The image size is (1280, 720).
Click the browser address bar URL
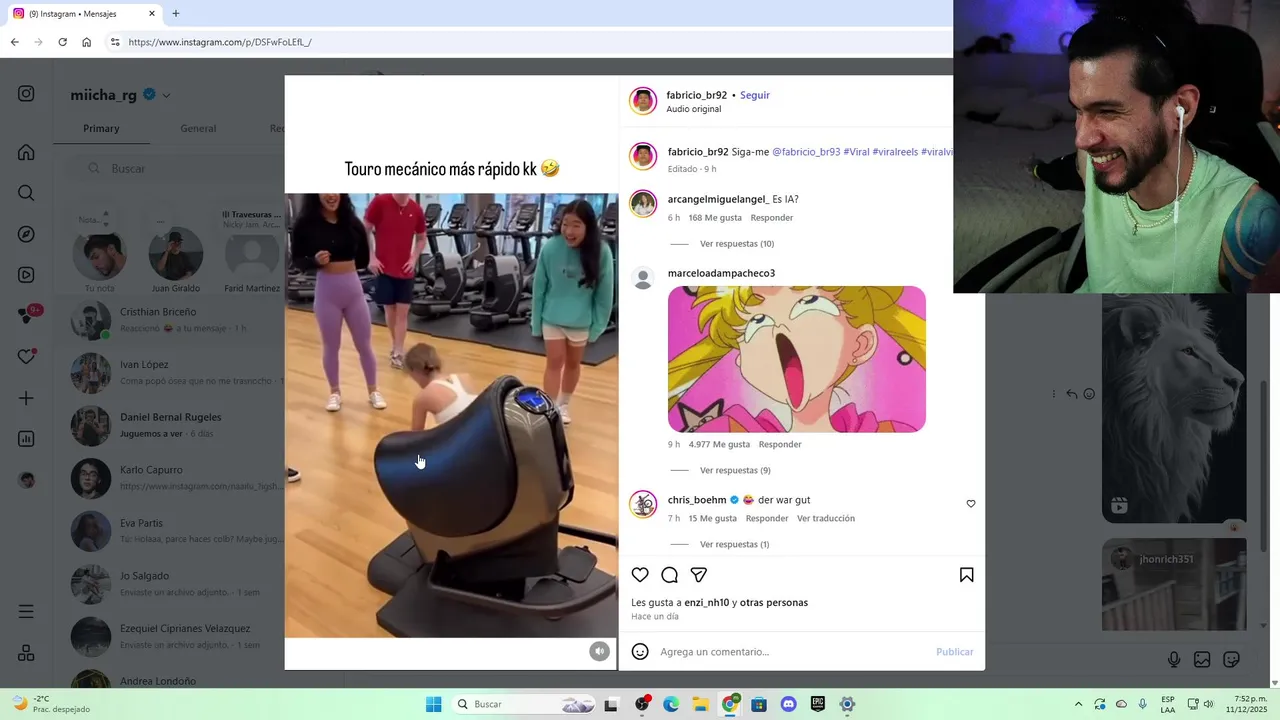(220, 42)
